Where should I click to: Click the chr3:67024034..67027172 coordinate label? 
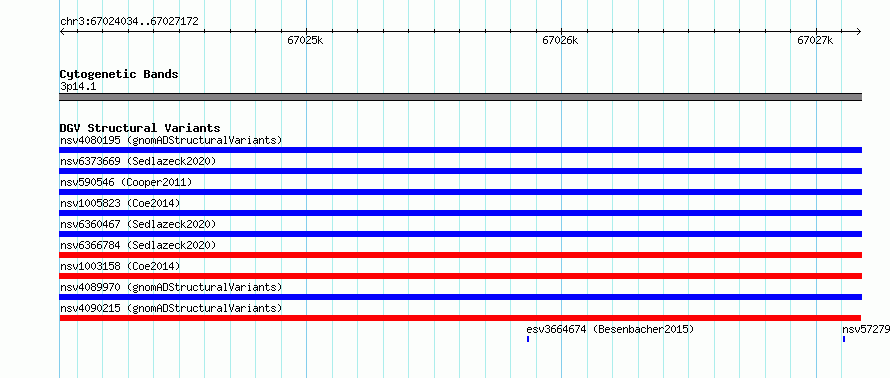129,22
